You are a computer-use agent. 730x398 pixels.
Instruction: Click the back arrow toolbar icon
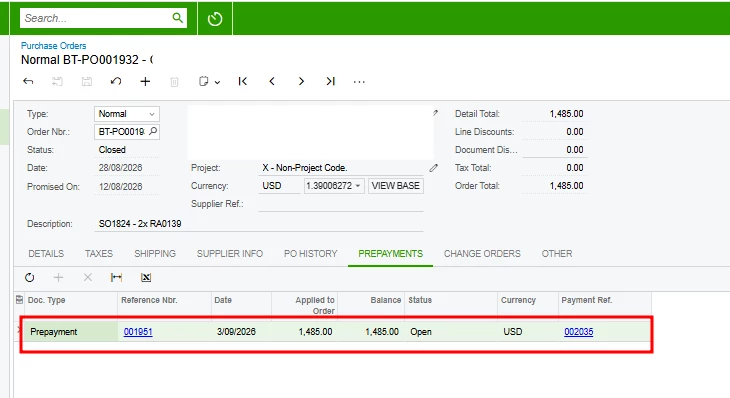(28, 81)
